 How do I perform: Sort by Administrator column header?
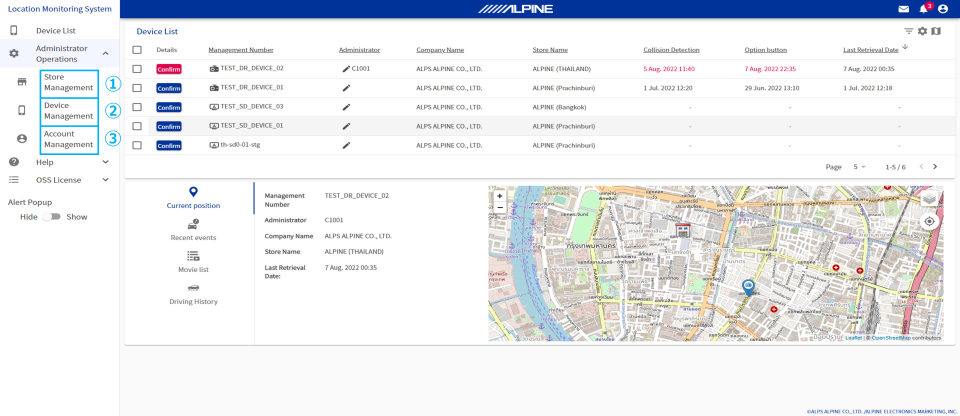click(x=359, y=50)
